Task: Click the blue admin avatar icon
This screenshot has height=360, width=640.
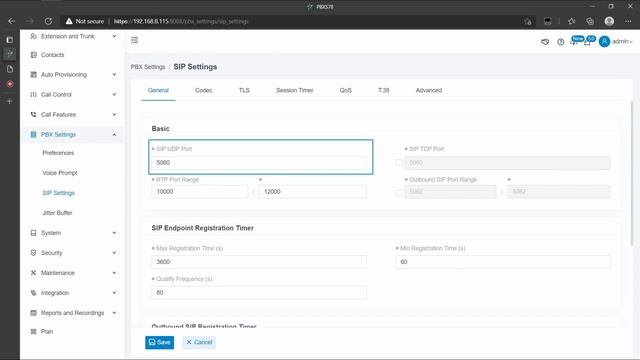Action: point(604,41)
